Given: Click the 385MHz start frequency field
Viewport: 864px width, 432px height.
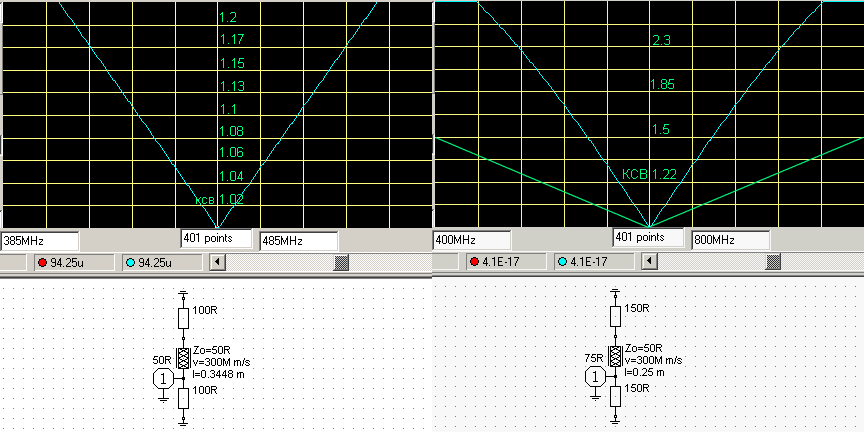Looking at the screenshot, I should pos(40,241).
